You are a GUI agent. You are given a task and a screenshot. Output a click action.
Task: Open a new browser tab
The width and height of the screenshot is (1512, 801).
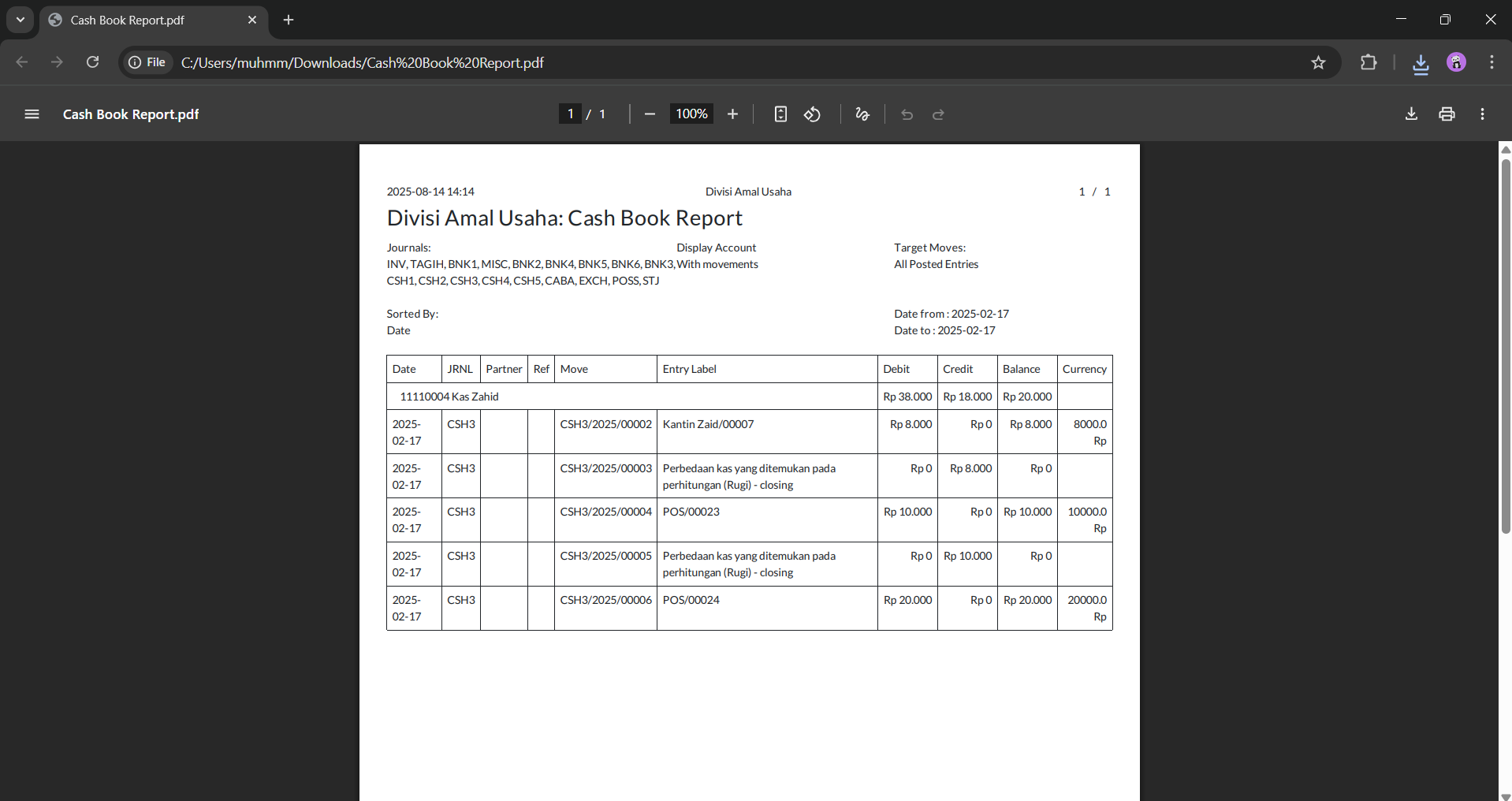(x=289, y=20)
